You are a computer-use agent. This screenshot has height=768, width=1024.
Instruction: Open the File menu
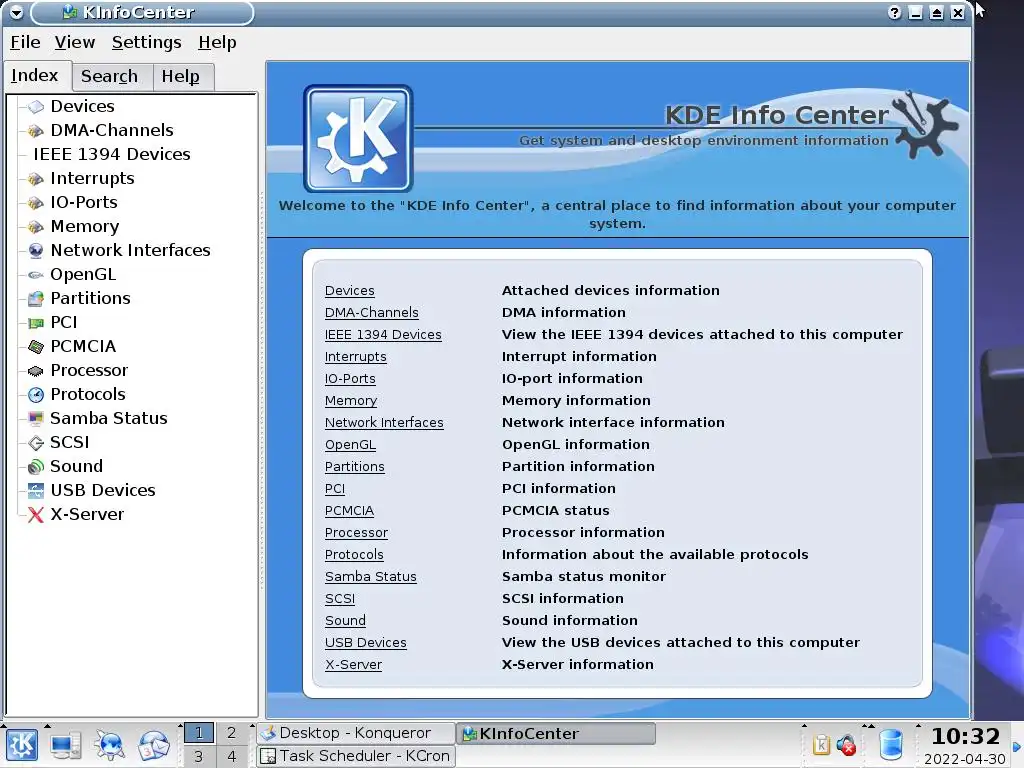point(25,42)
